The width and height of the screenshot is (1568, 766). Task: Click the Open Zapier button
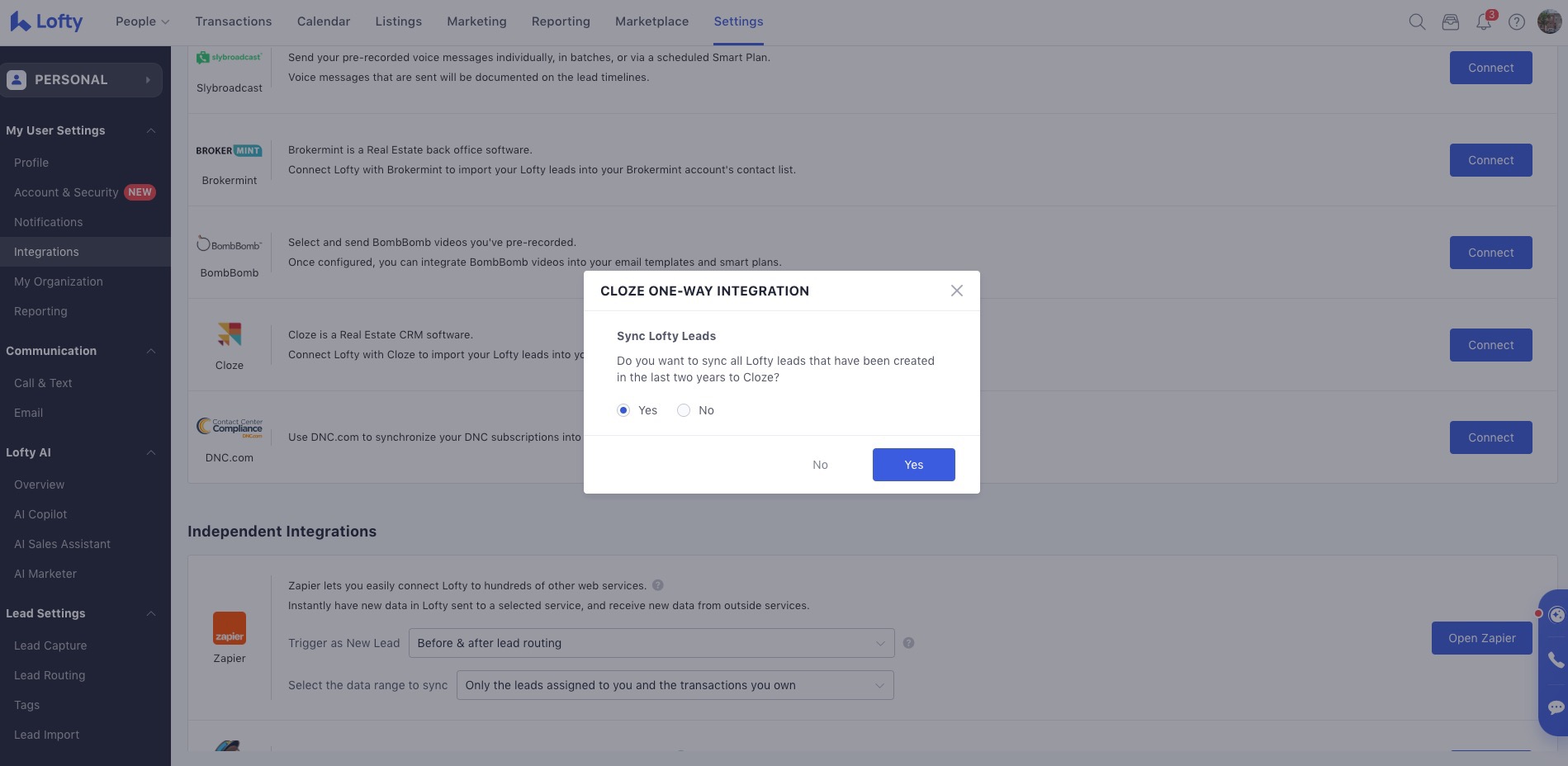coord(1481,638)
